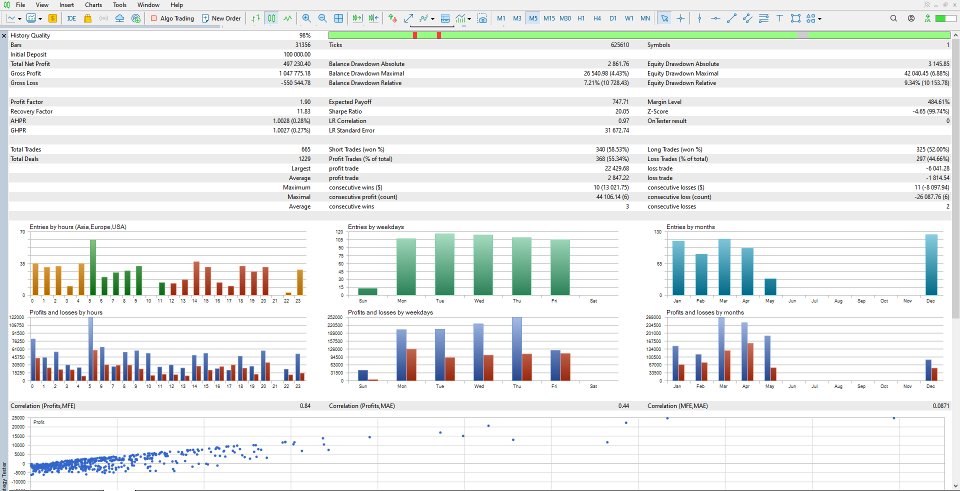The width and height of the screenshot is (960, 491).
Task: Open the Insert menu
Action: (67, 5)
